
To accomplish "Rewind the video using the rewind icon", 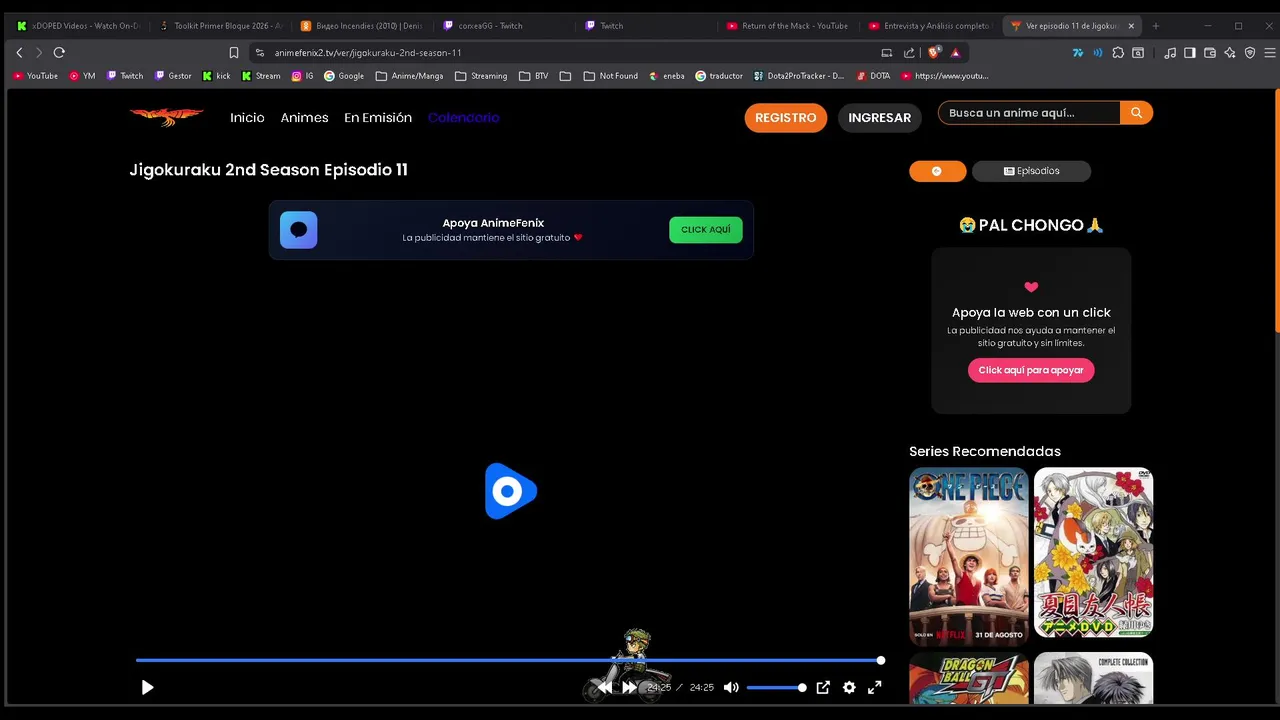I will pyautogui.click(x=604, y=687).
